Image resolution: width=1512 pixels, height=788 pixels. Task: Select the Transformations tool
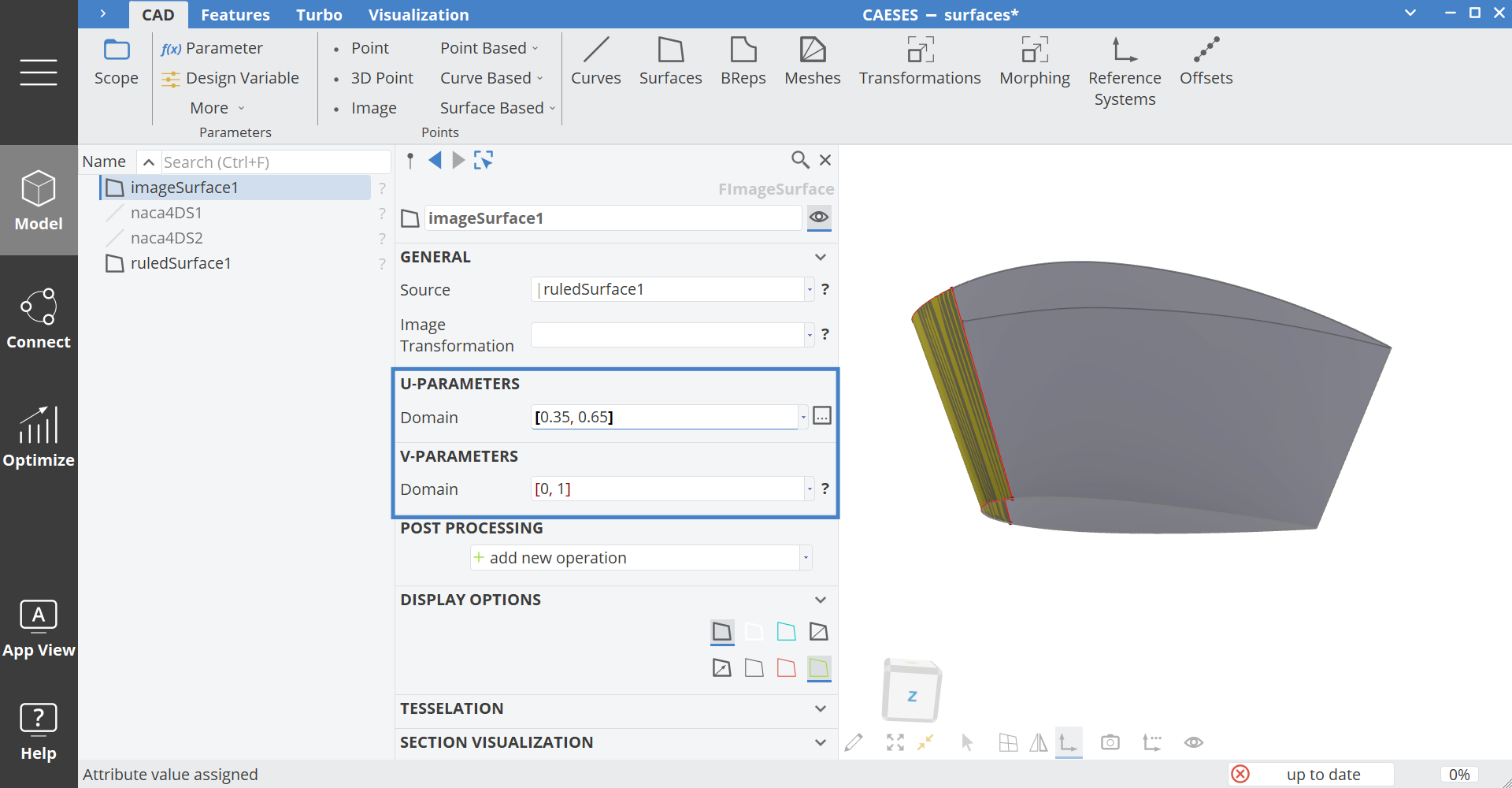coord(920,61)
